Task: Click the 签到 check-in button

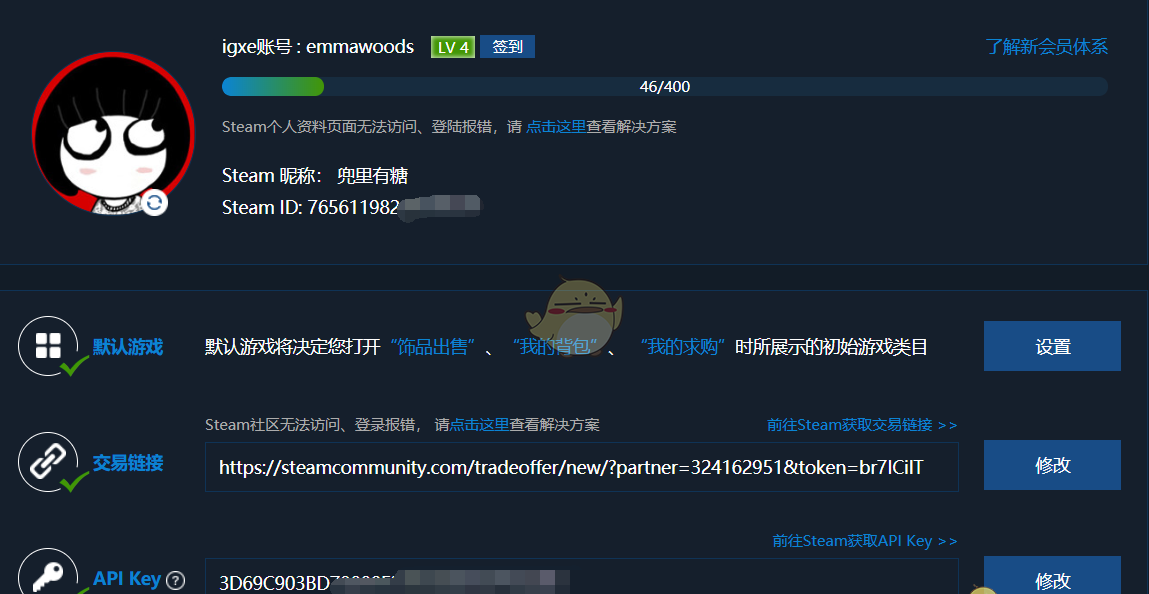Action: click(507, 47)
